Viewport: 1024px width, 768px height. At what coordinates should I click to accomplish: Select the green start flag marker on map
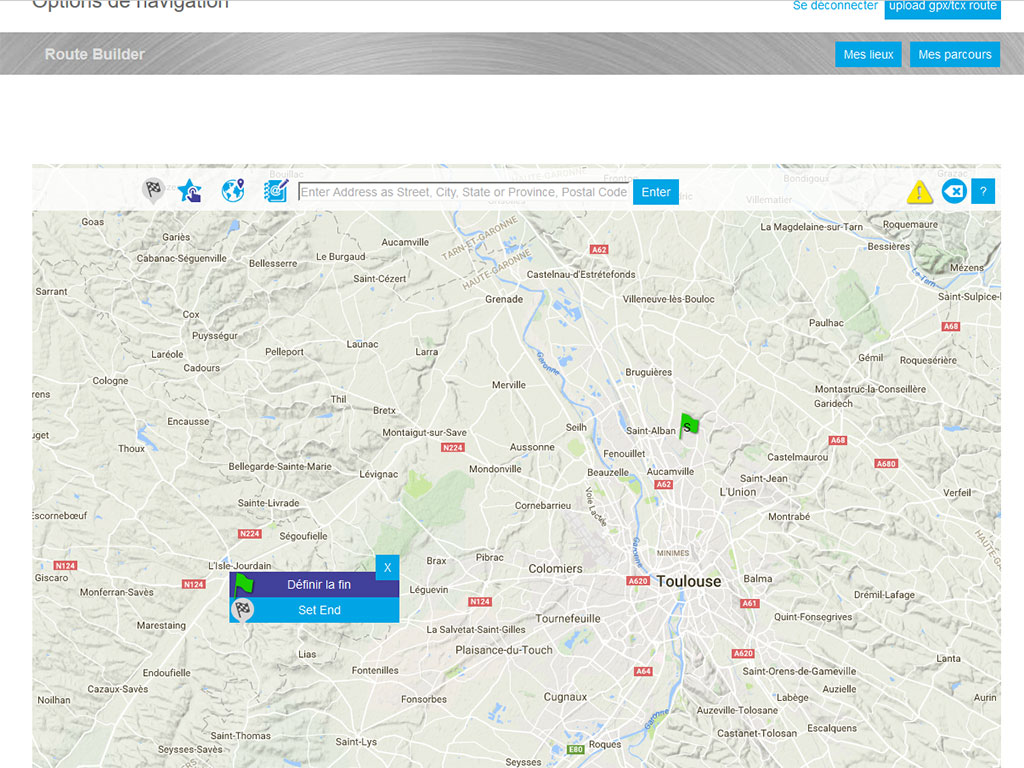tap(689, 426)
